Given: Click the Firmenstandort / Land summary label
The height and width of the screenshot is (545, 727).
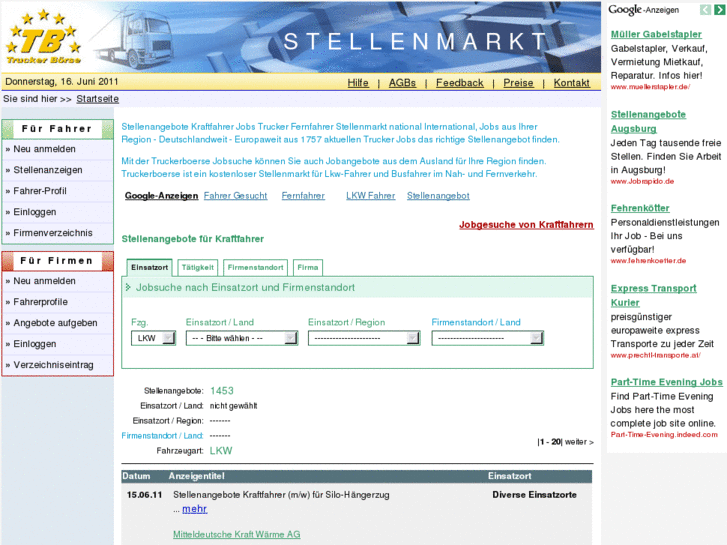Looking at the screenshot, I should point(162,436).
